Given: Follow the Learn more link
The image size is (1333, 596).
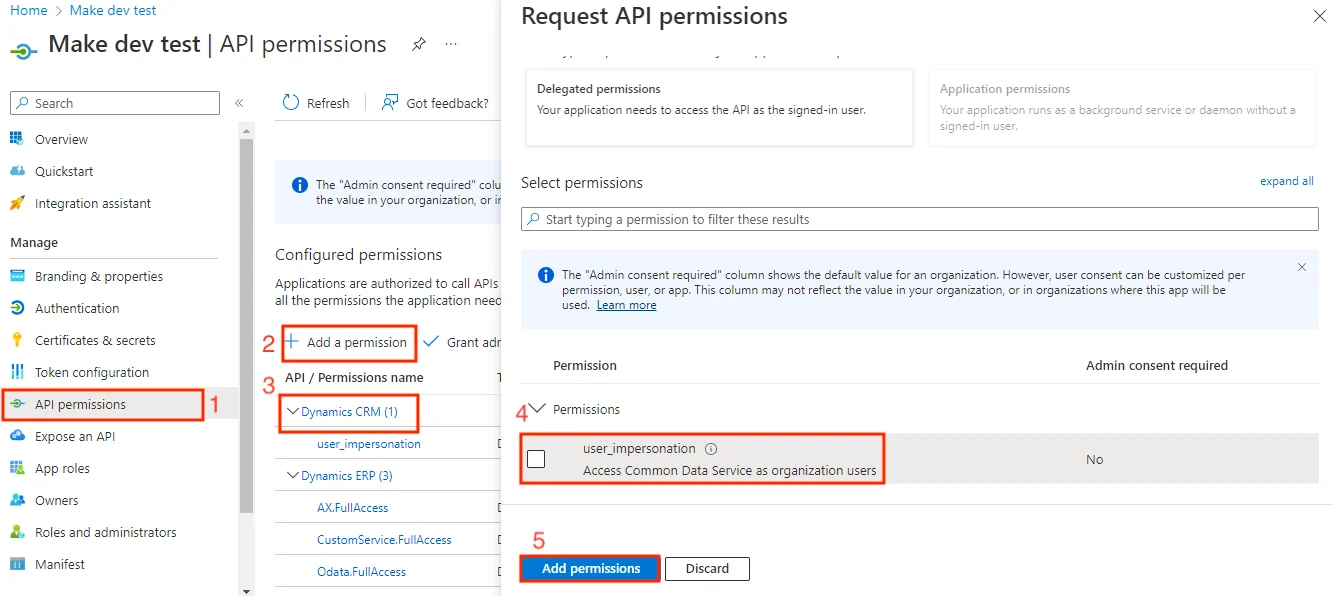Looking at the screenshot, I should pos(627,305).
